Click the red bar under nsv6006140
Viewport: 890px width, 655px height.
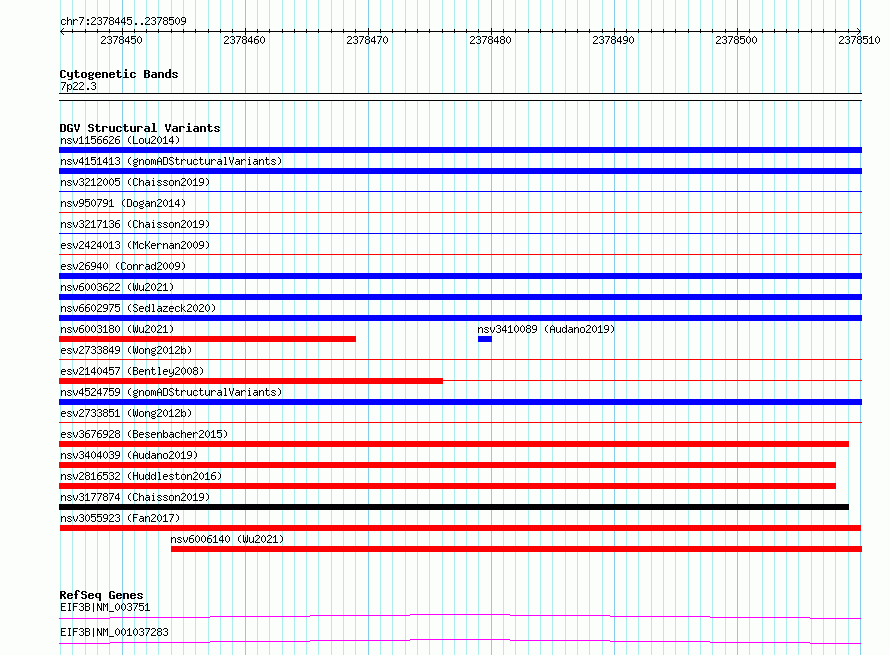[517, 549]
